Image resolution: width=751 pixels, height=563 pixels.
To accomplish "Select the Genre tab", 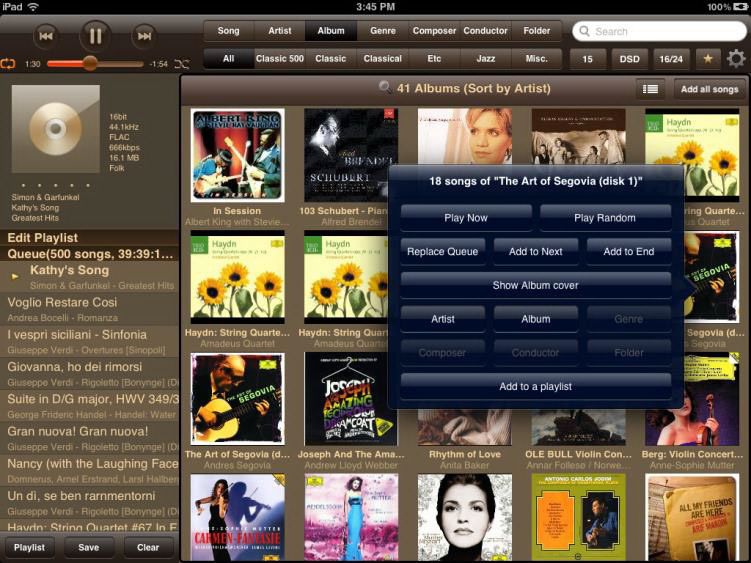I will 383,31.
